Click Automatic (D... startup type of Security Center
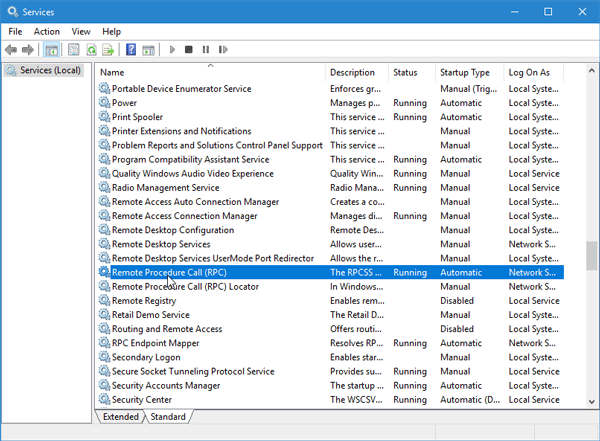The image size is (600, 441). [470, 400]
